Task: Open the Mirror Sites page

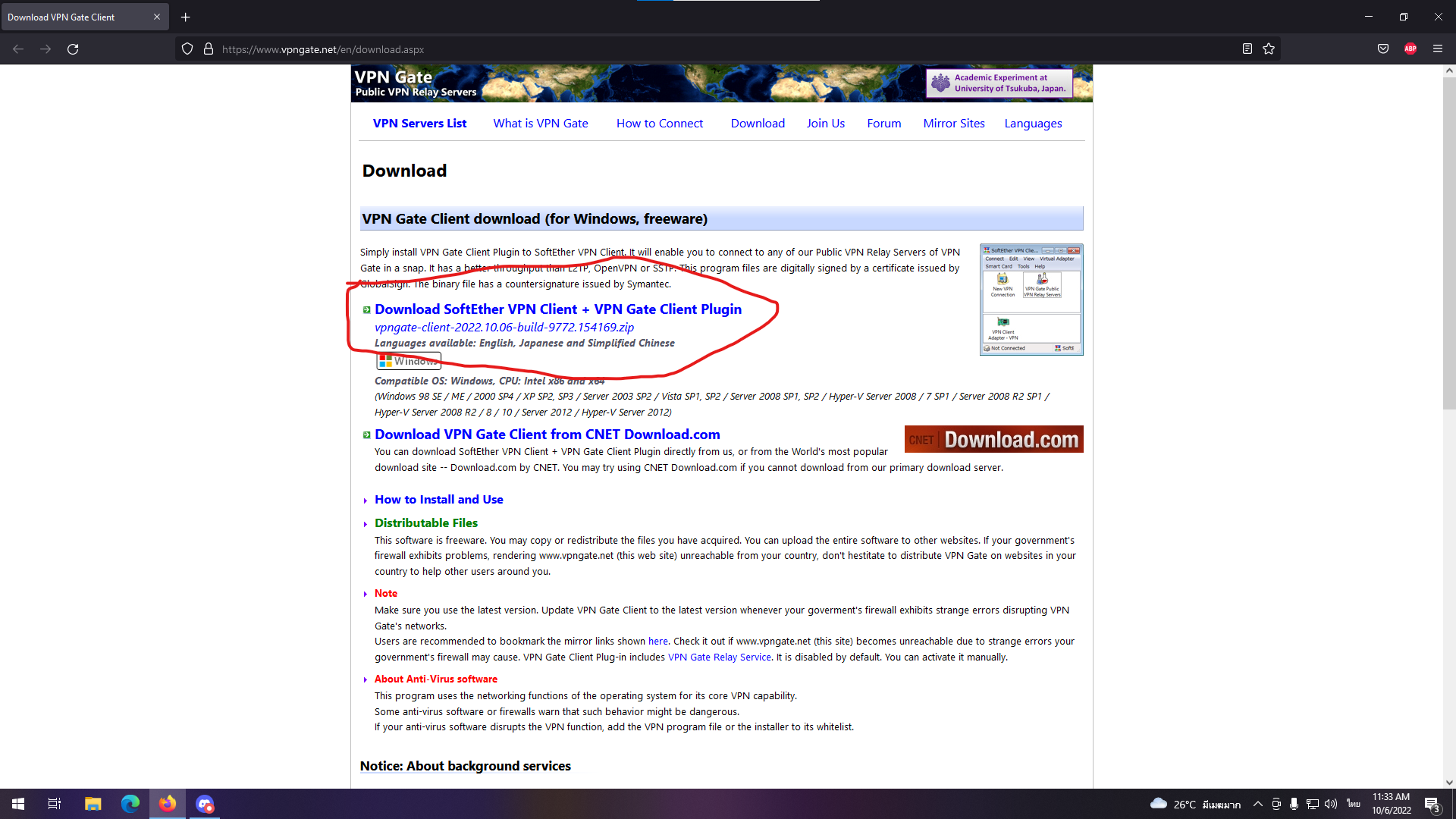Action: tap(954, 124)
